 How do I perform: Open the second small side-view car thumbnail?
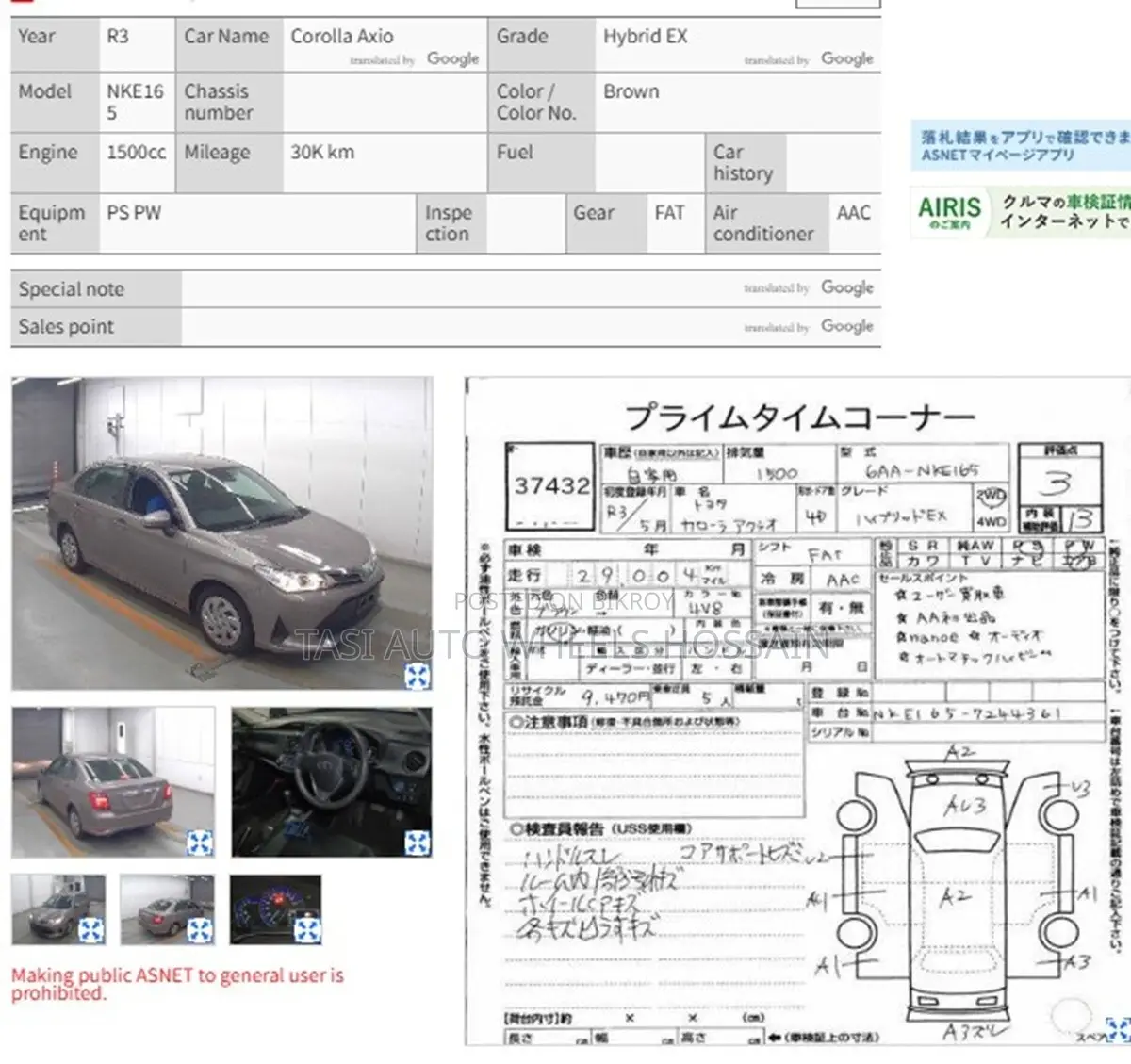point(167,909)
